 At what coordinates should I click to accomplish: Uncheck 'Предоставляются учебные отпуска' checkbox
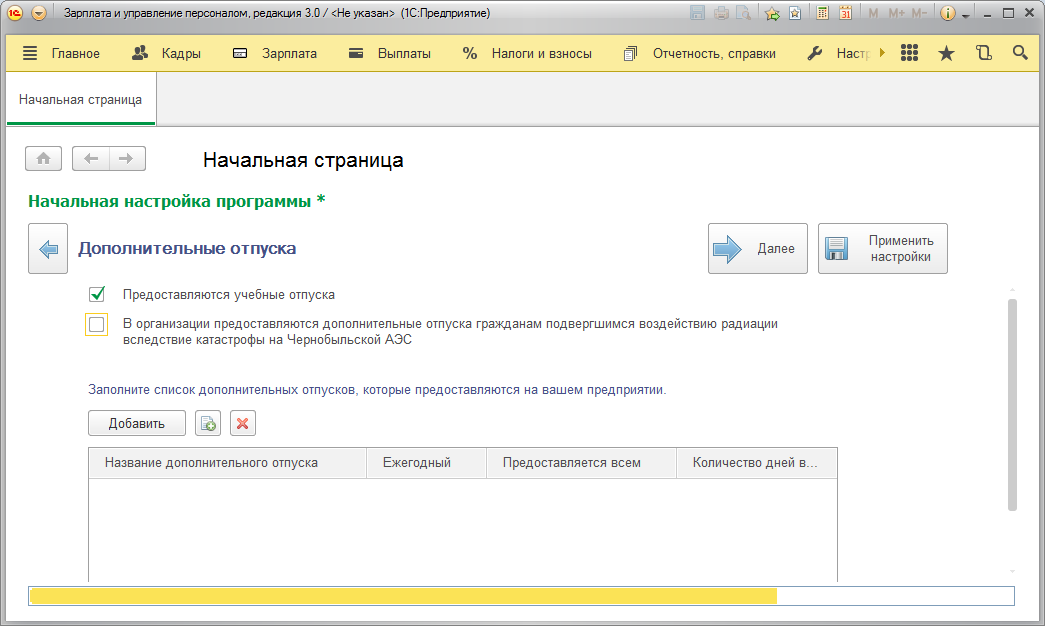97,295
